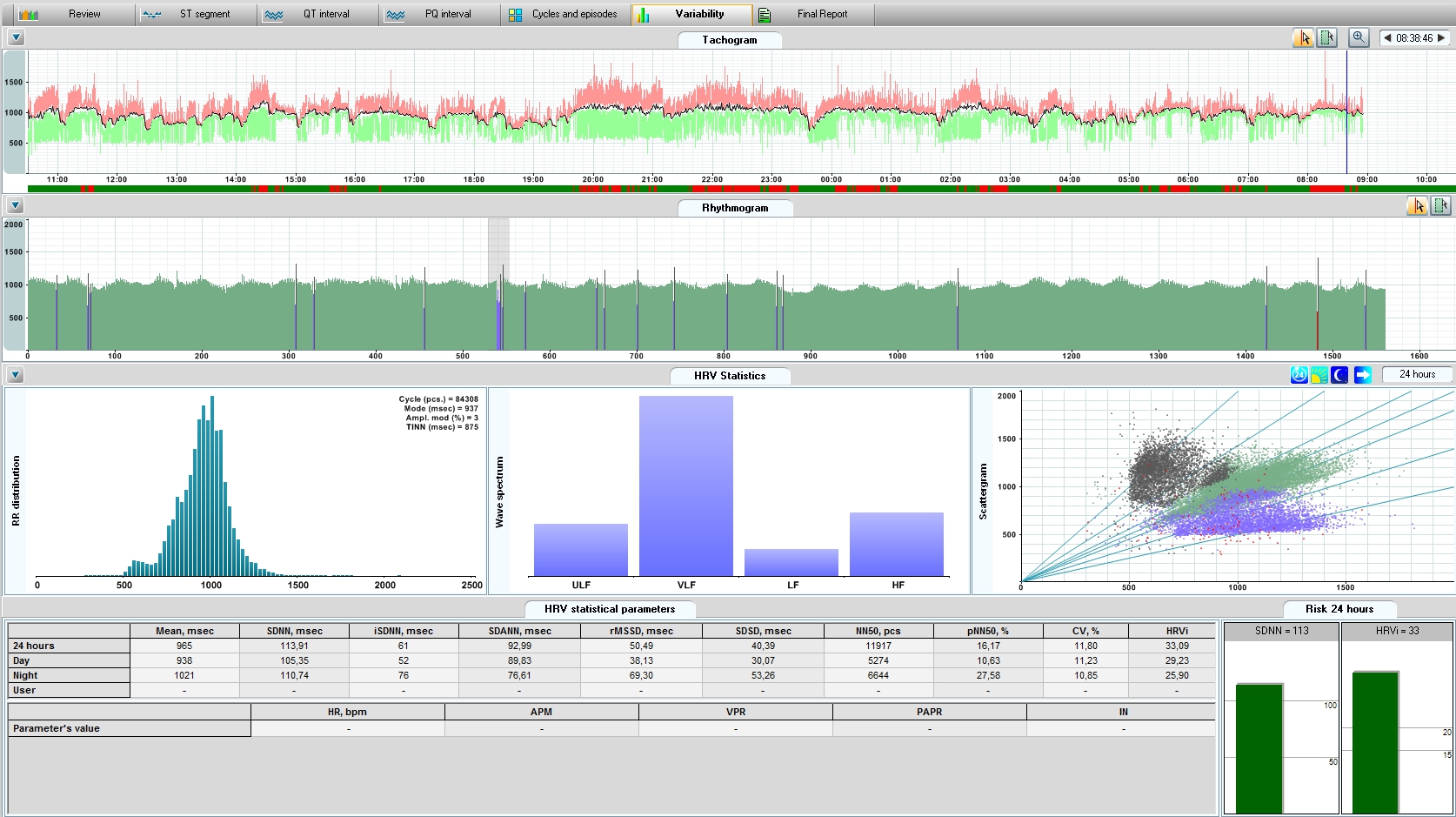Viewport: 1456px width, 817px height.
Task: Step Tachogram time backward arrow
Action: tap(1387, 38)
